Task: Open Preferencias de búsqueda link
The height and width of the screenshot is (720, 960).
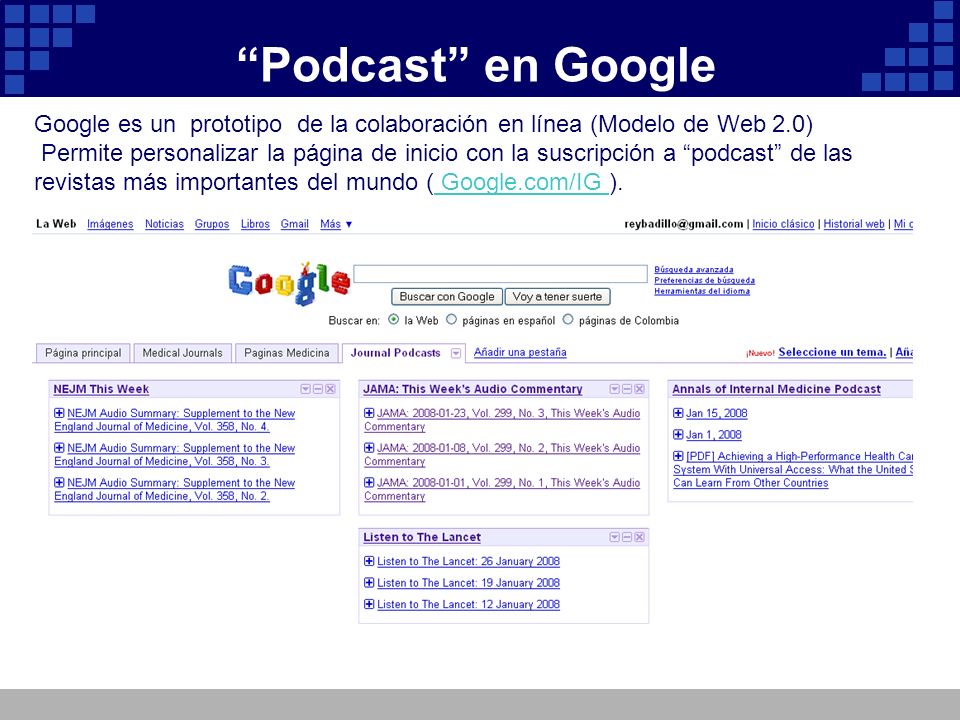Action: (x=704, y=280)
